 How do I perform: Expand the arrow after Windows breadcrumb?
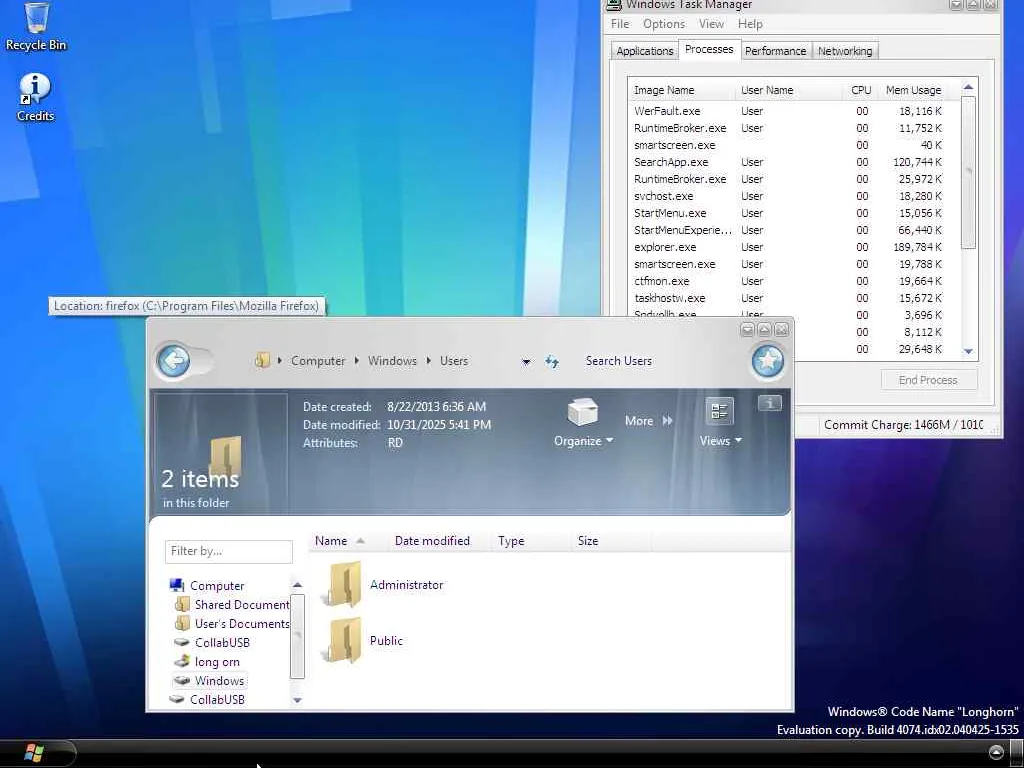tap(429, 360)
